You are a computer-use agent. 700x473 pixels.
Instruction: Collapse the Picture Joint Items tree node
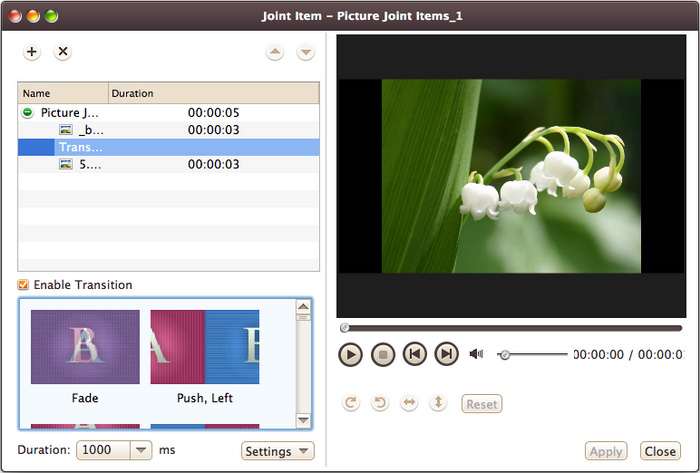(x=28, y=113)
